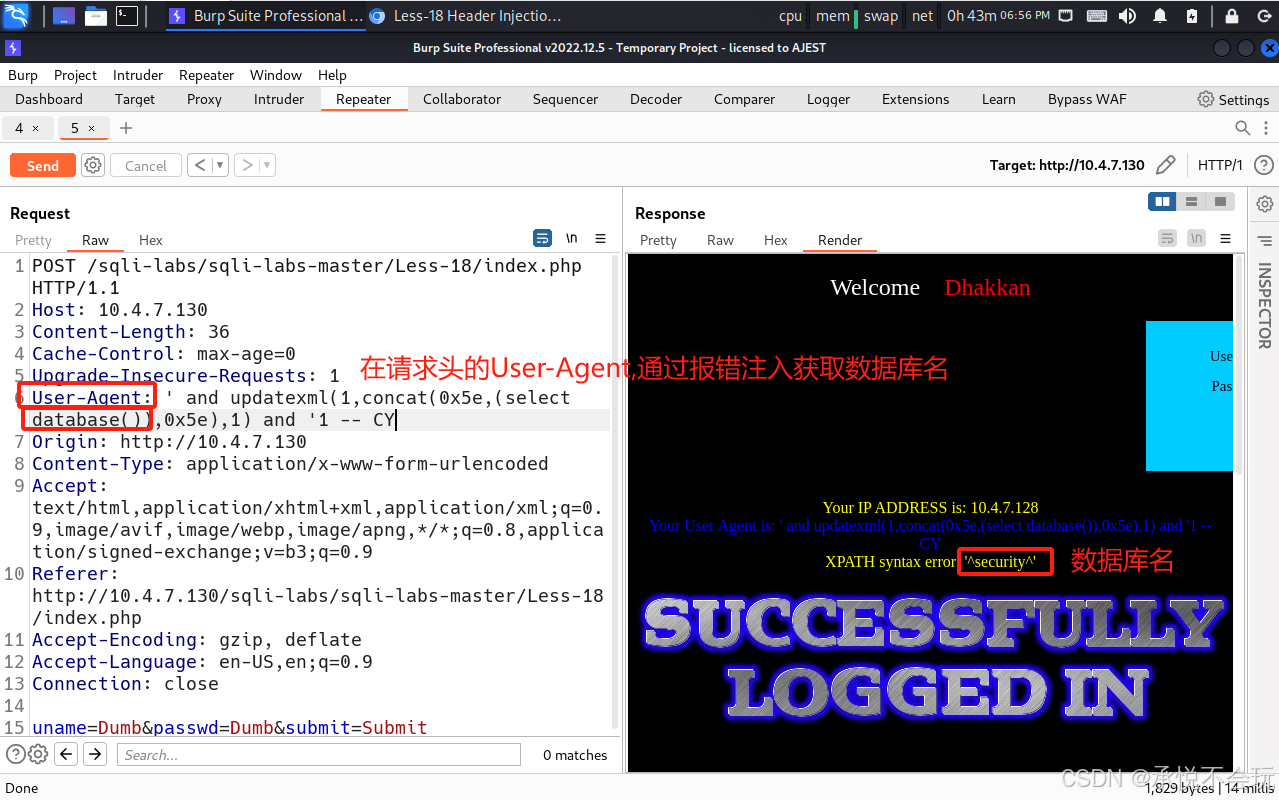Open notifications bell in tray
This screenshot has width=1279, height=800.
(1160, 15)
